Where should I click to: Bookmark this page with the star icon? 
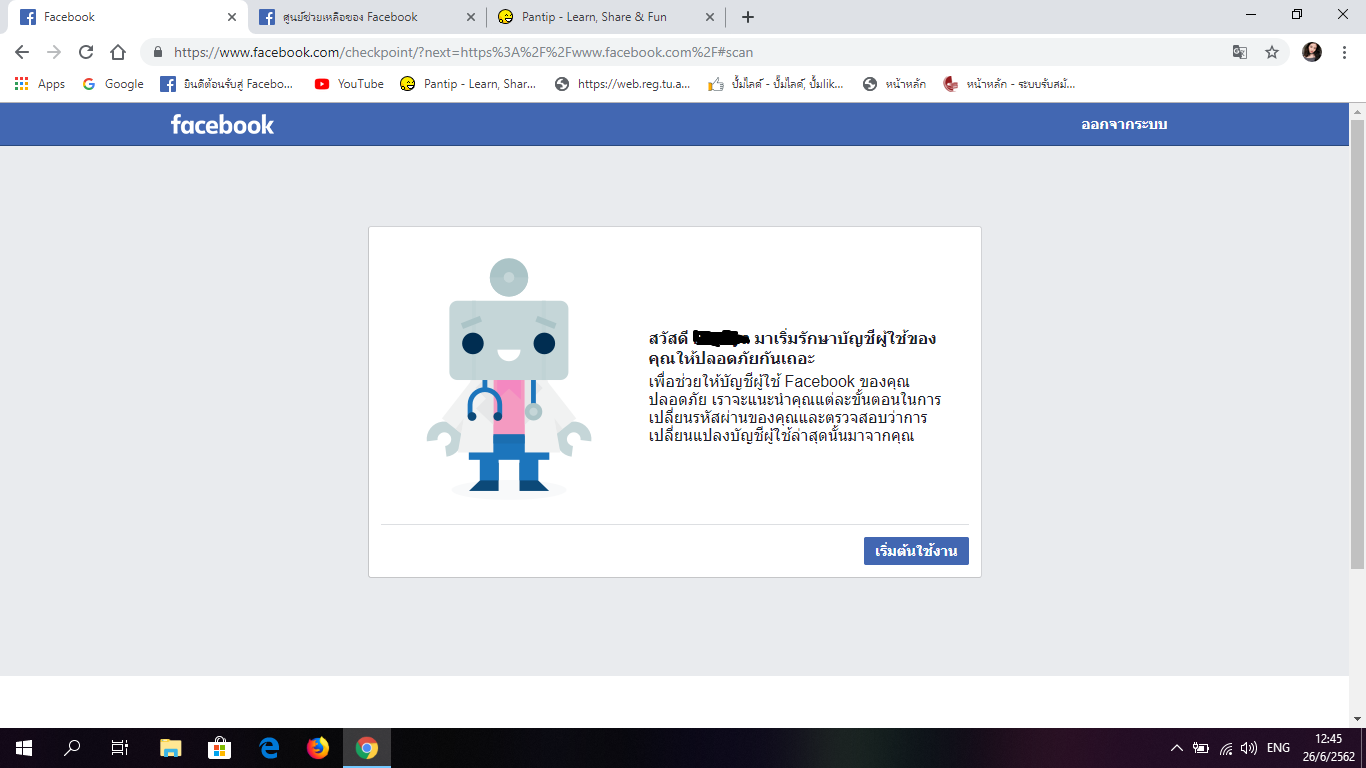click(x=1272, y=52)
